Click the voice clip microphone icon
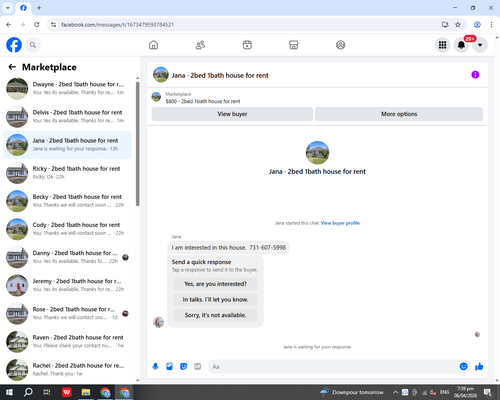 155,367
